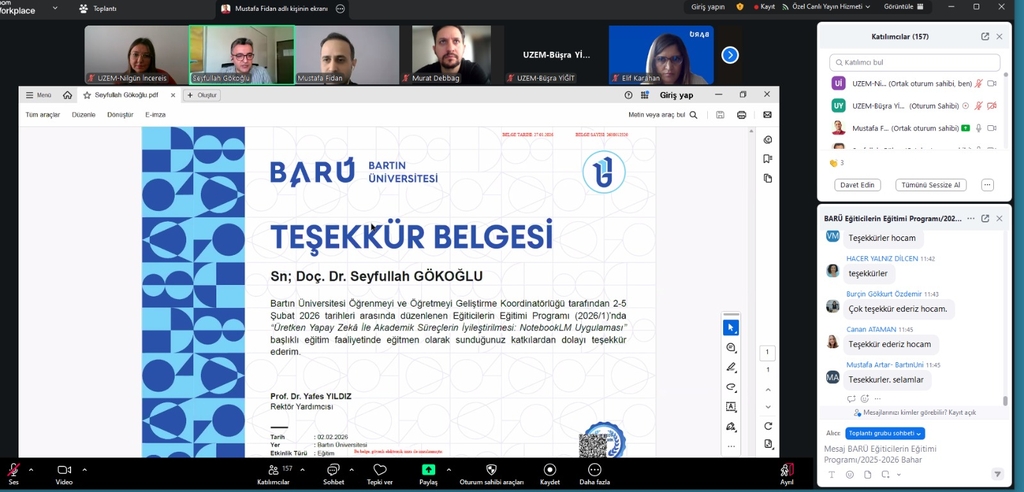This screenshot has width=1024, height=492.
Task: Toggle the Video camera button
Action: coord(64,469)
